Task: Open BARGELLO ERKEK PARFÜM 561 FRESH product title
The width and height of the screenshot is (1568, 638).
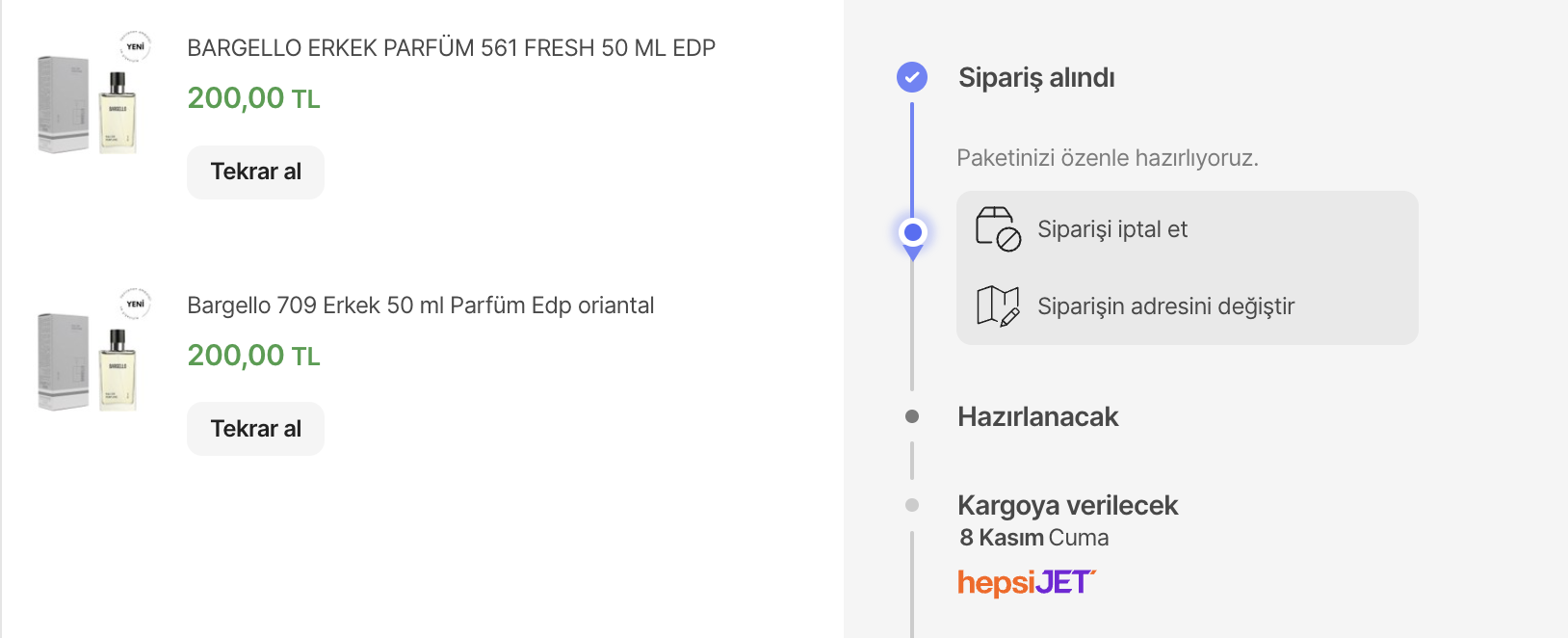Action: pos(451,48)
